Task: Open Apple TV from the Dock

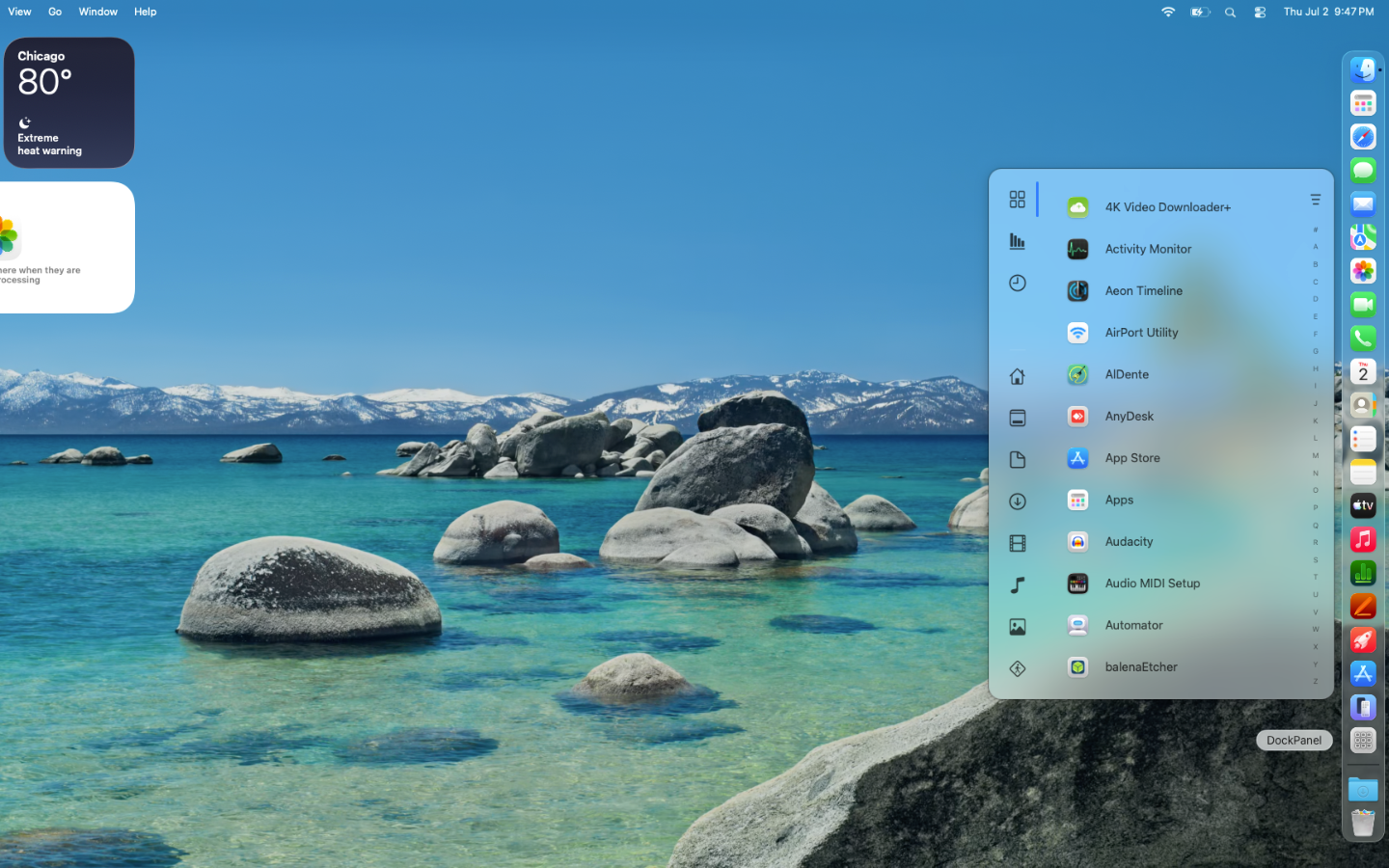Action: [1363, 505]
